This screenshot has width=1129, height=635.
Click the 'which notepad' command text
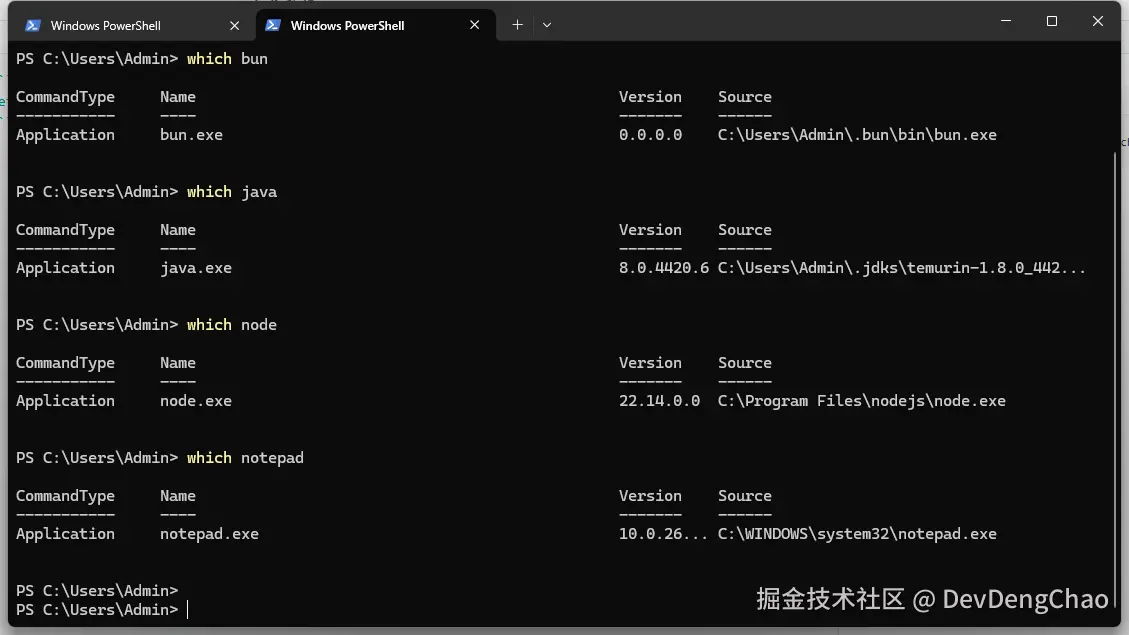pos(245,458)
